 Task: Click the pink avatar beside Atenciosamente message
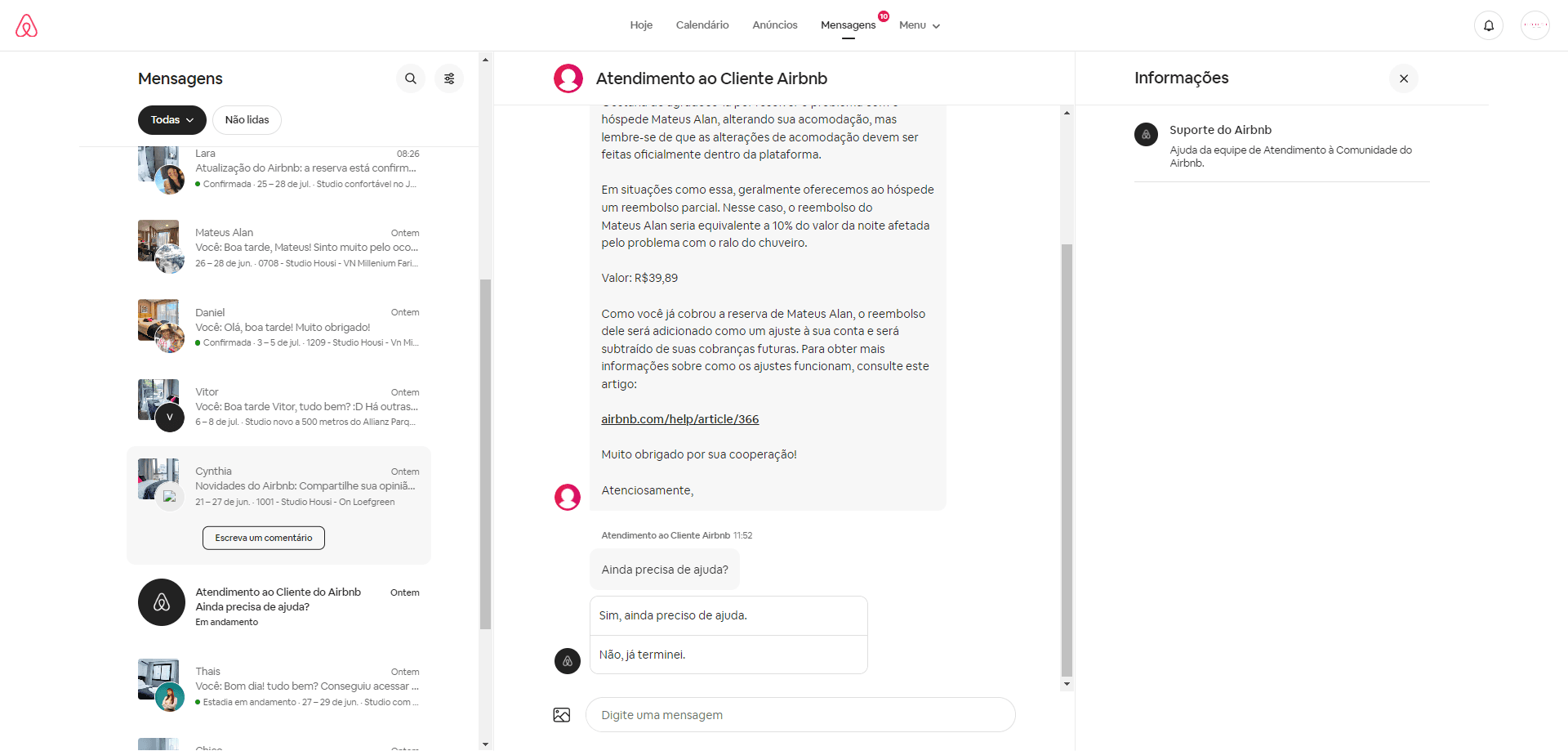[568, 497]
